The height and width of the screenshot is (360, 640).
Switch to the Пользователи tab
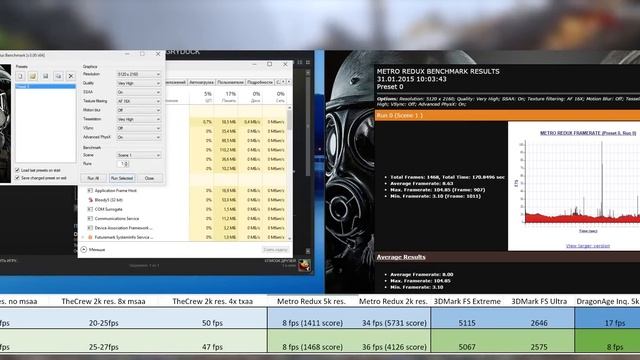[231, 82]
